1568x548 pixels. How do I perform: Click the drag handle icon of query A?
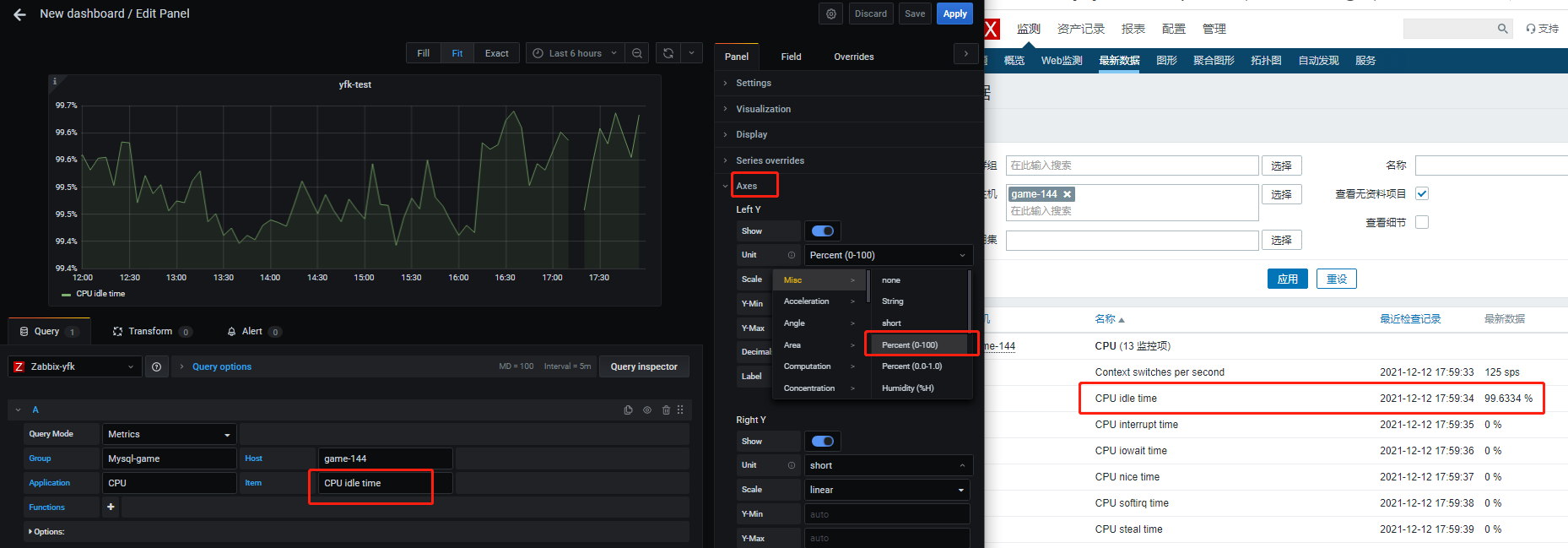(680, 410)
